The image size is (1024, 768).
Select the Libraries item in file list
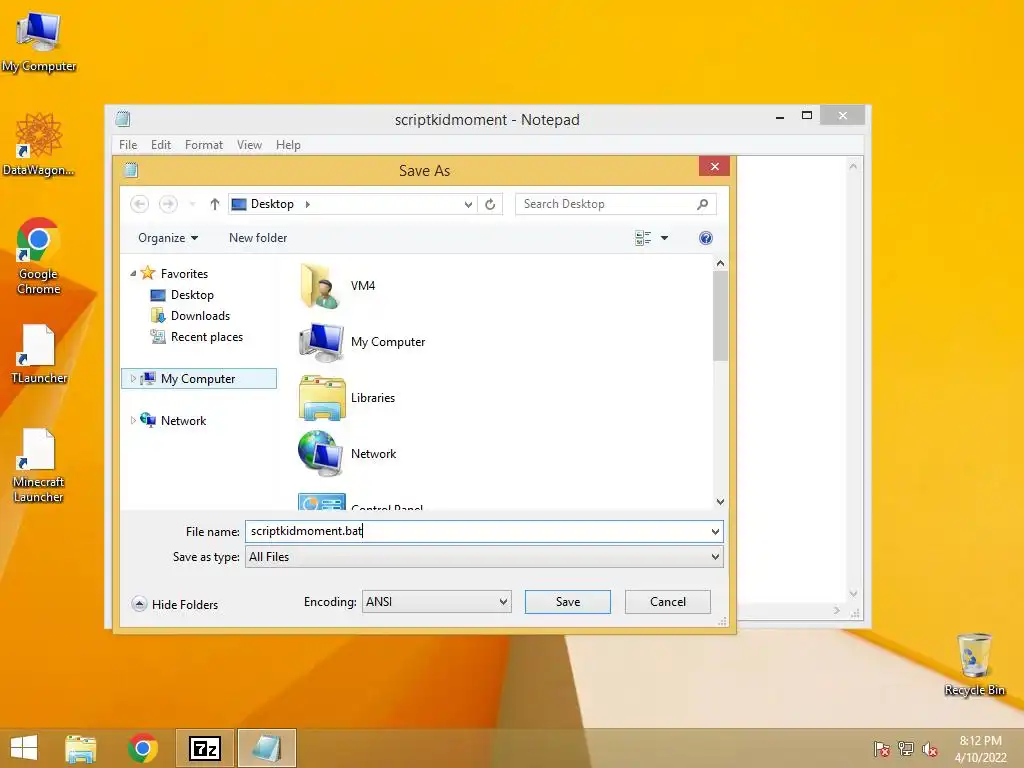click(347, 398)
